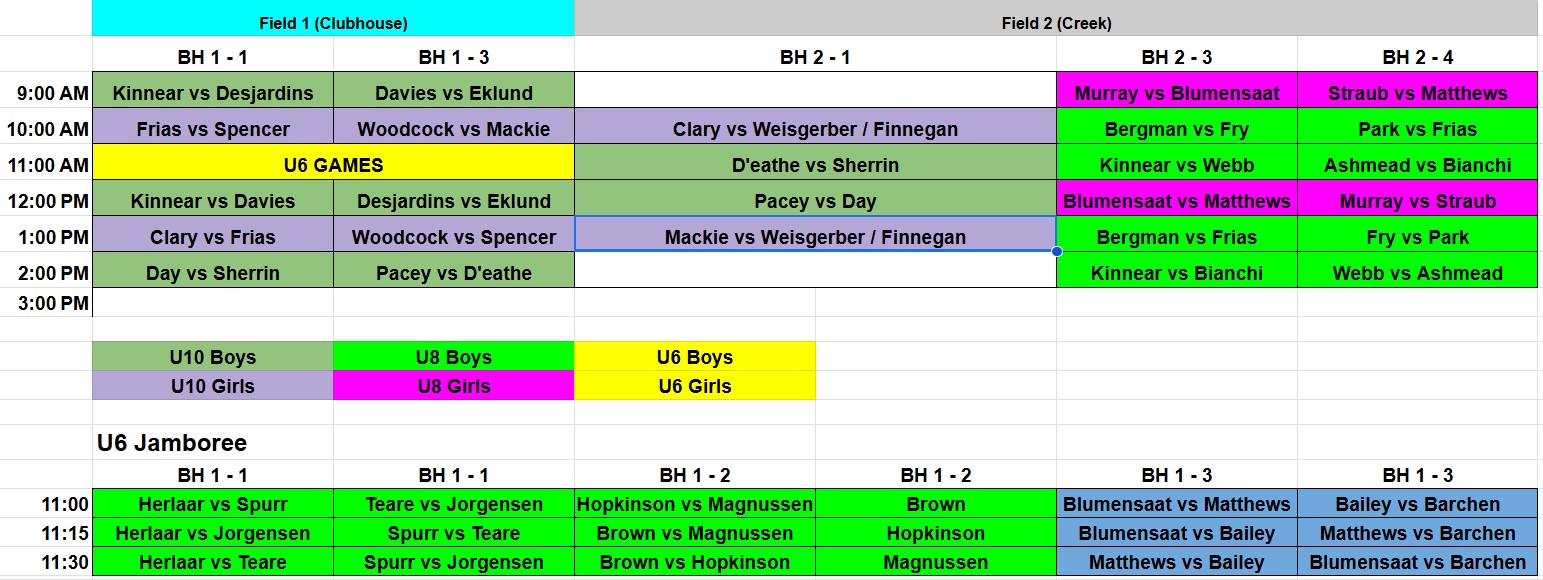Select the Kinnear vs Desjardins cell
Screen dimensions: 1543x580
click(x=213, y=93)
